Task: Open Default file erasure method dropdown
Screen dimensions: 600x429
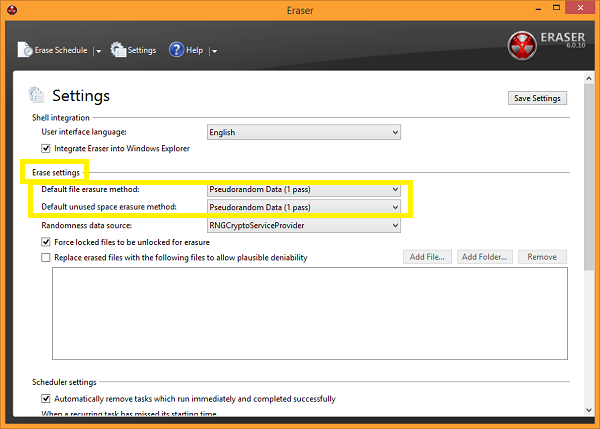Action: click(x=304, y=189)
